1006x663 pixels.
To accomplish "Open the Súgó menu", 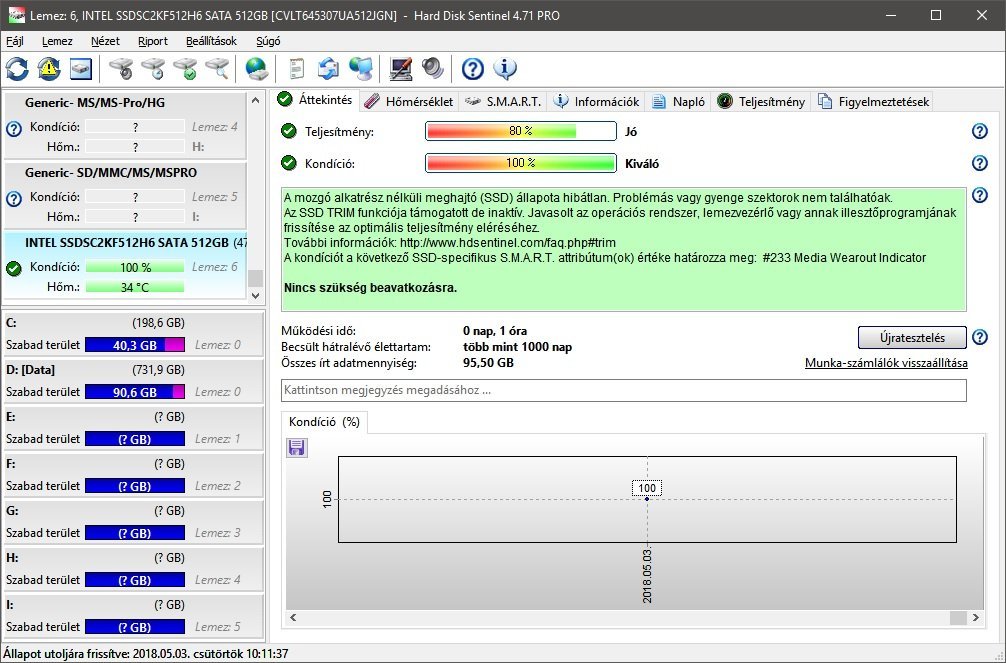I will [268, 41].
